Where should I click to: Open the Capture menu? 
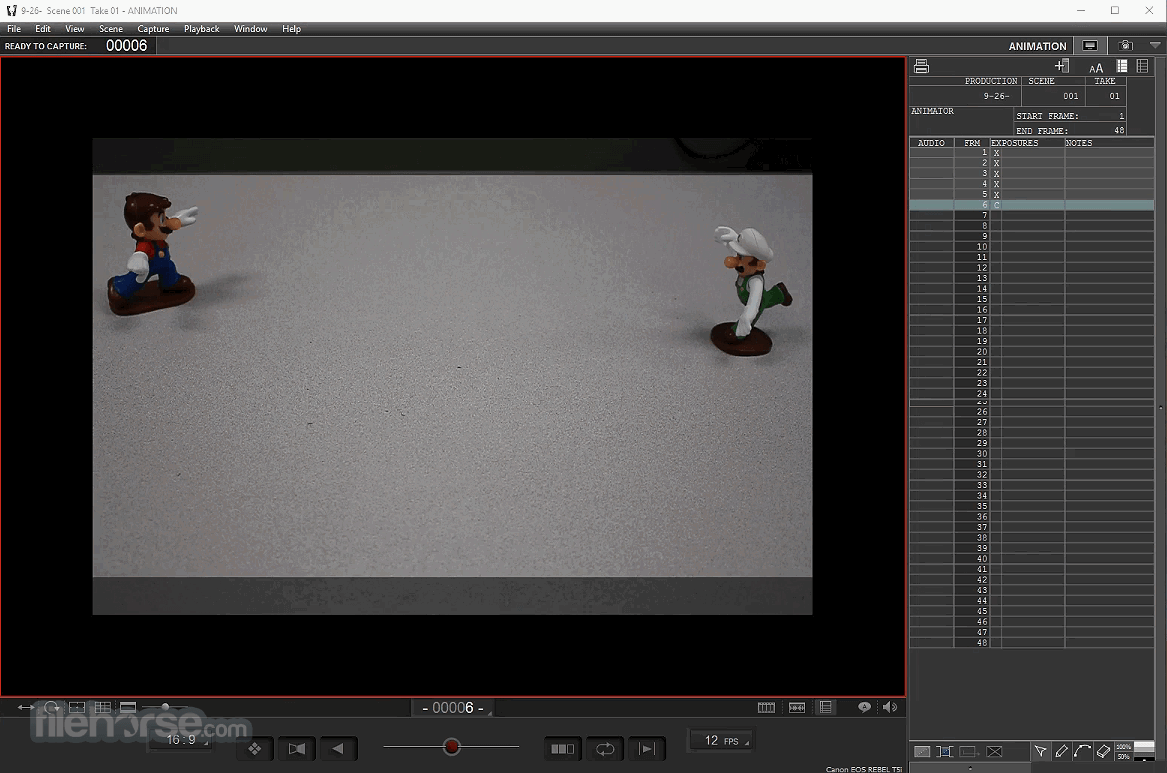(153, 29)
